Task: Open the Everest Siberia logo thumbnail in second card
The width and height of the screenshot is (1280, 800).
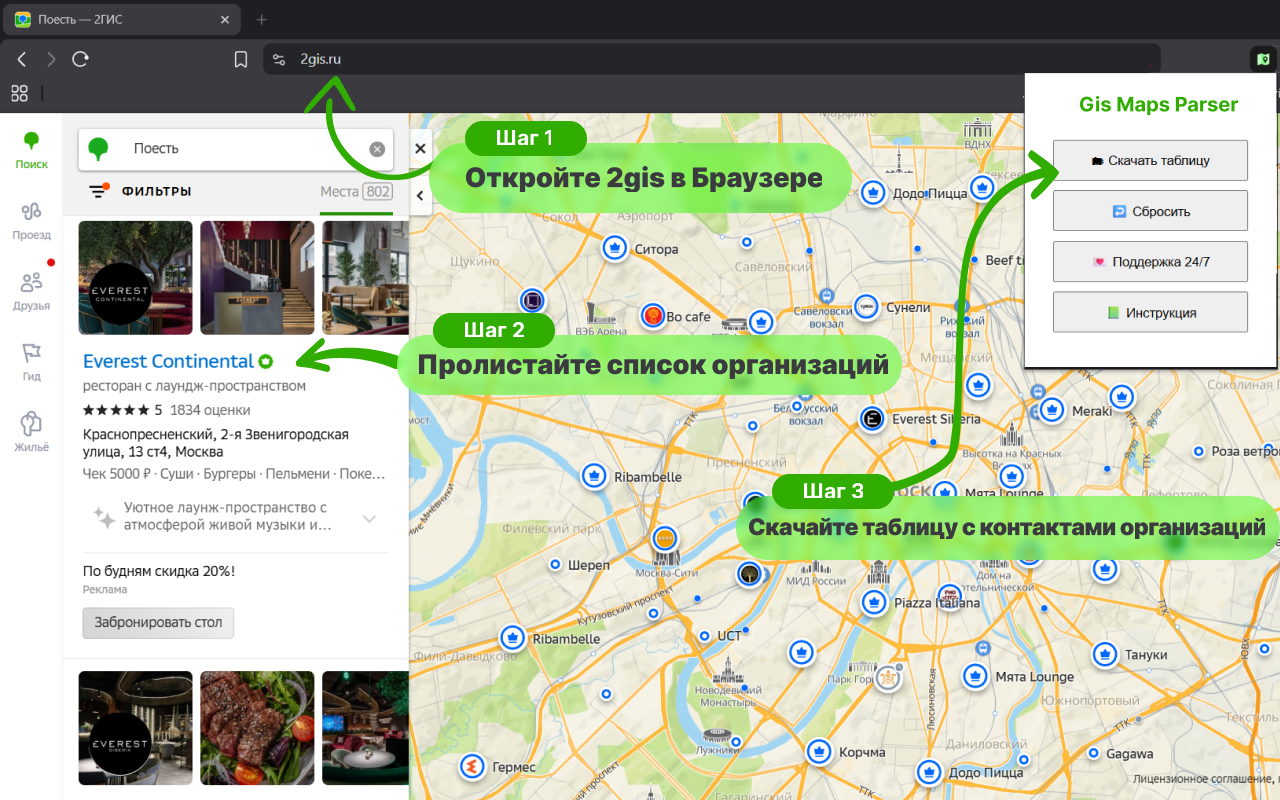Action: click(135, 727)
